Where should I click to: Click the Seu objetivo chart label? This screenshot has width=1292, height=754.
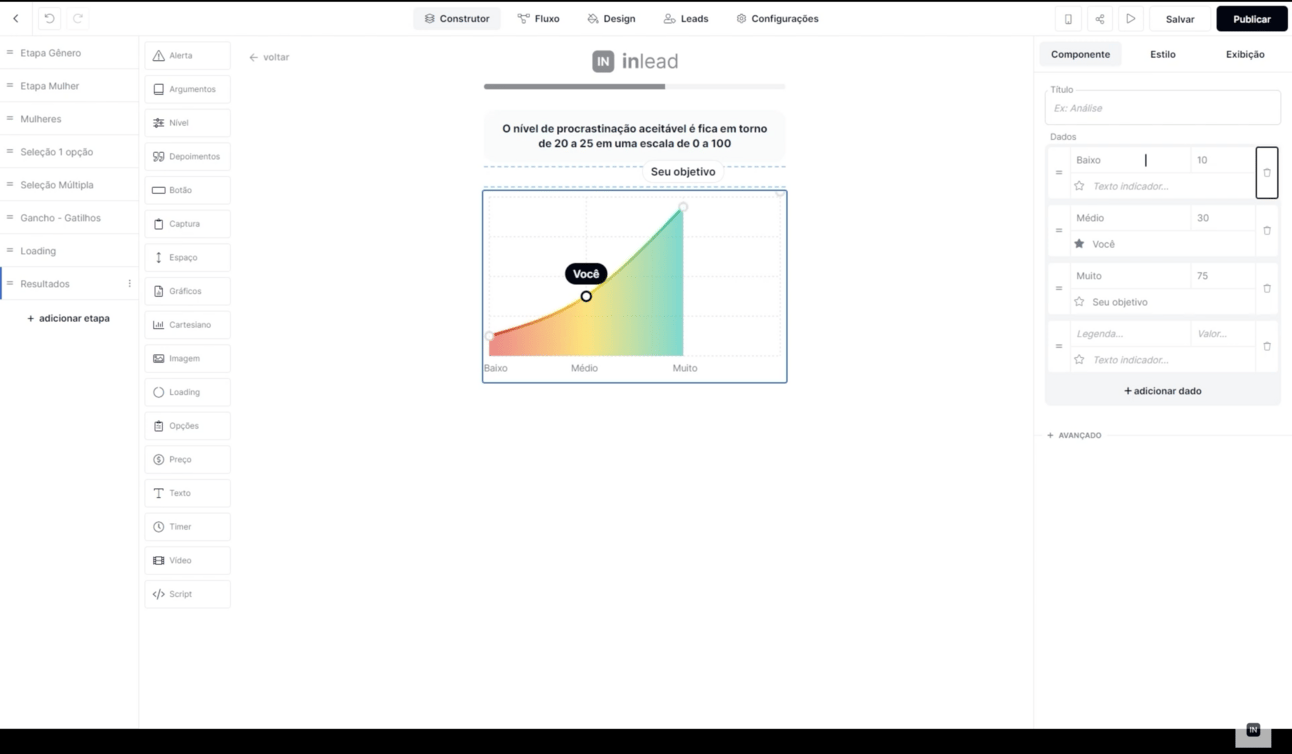pos(683,172)
